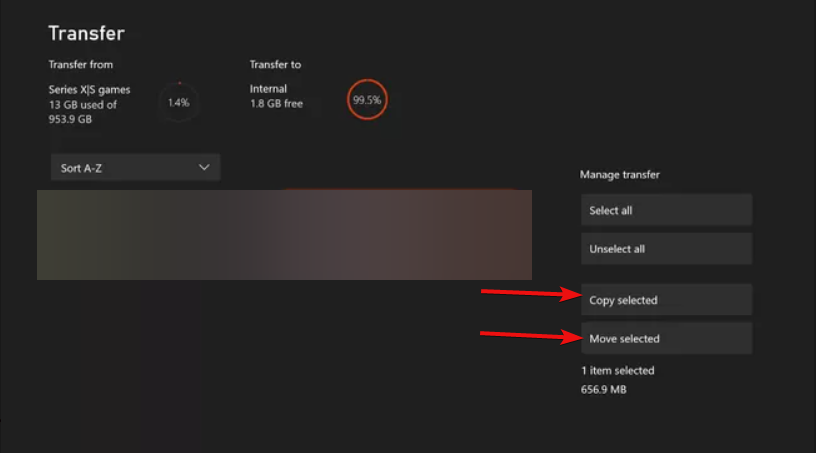Click the 99.5% internal storage ring
The height and width of the screenshot is (453, 816).
click(367, 100)
